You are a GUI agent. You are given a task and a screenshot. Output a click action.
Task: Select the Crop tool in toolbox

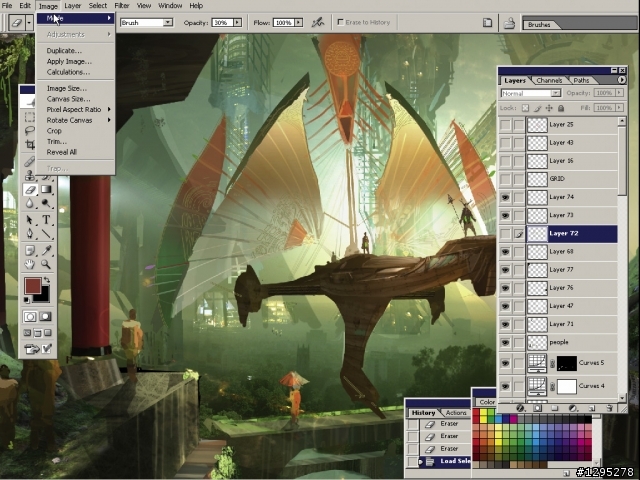point(29,144)
